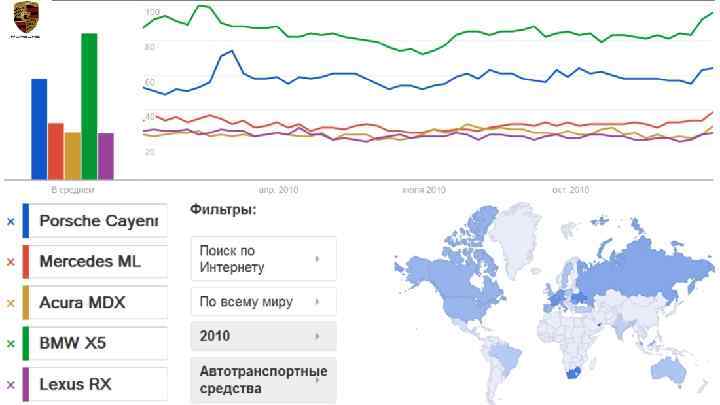Click the 'окт. 2010' timeline label
Viewport: 720px width, 405px height.
(571, 189)
